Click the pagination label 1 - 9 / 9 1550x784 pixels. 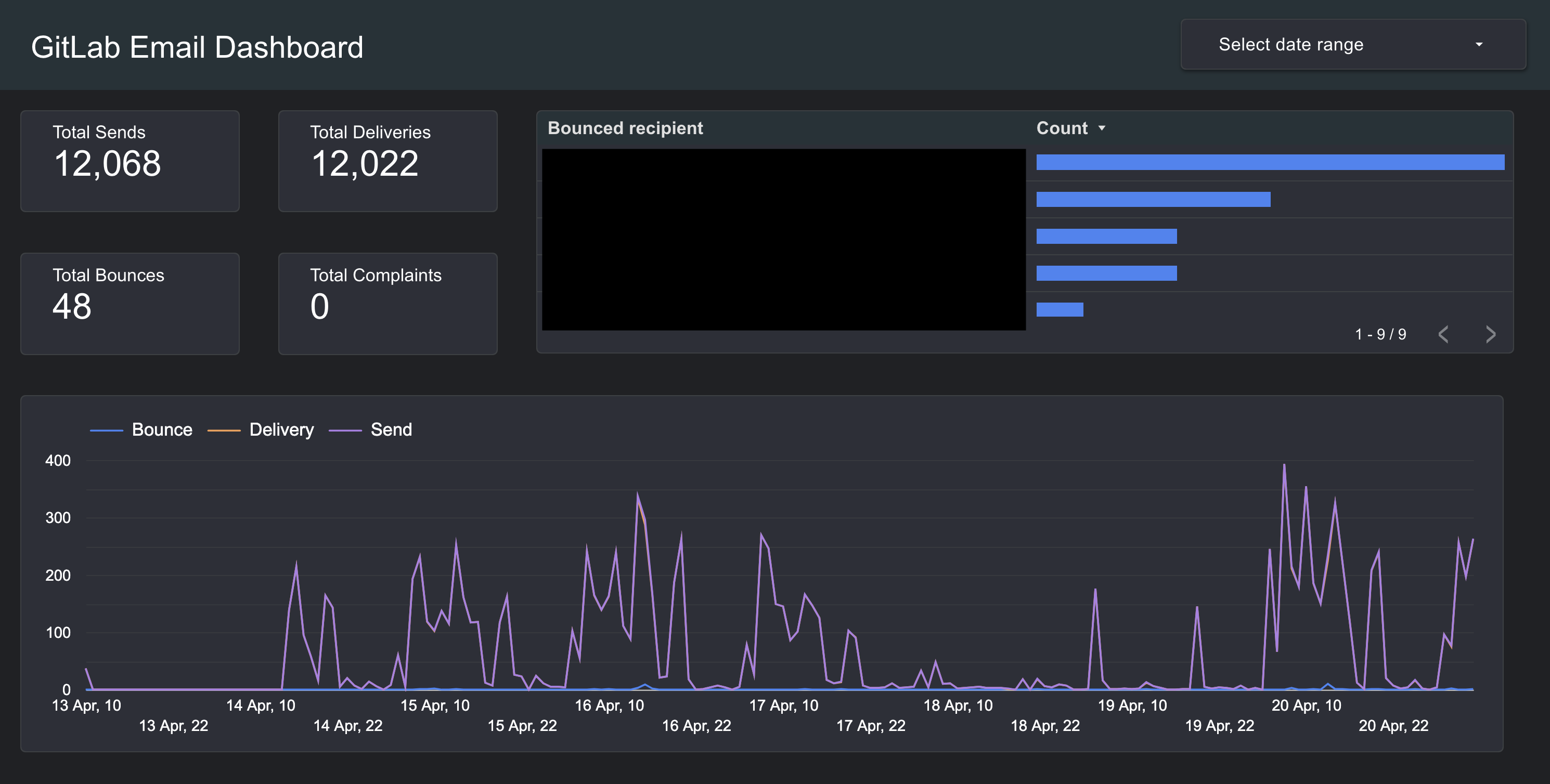(x=1381, y=334)
